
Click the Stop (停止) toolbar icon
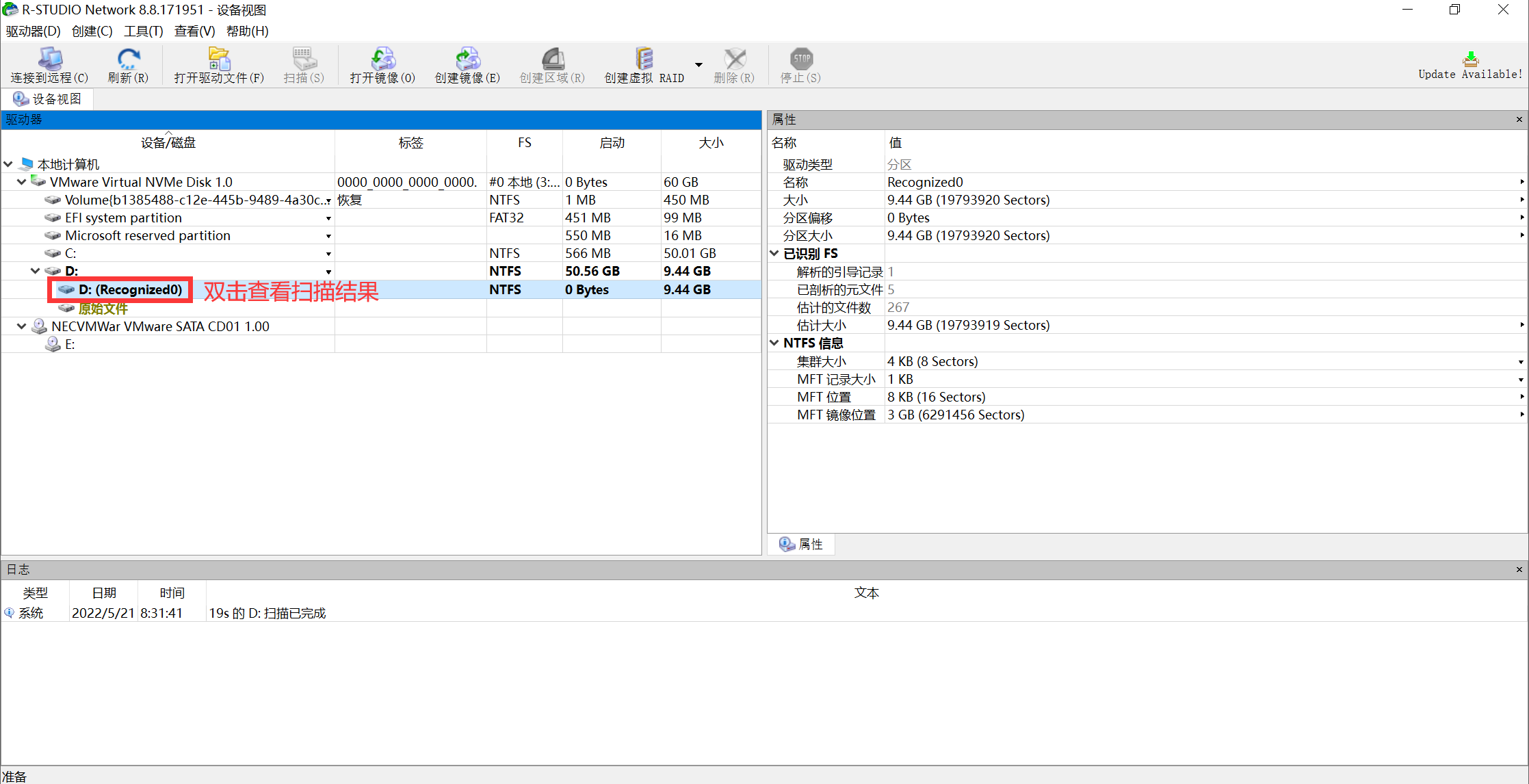[801, 59]
